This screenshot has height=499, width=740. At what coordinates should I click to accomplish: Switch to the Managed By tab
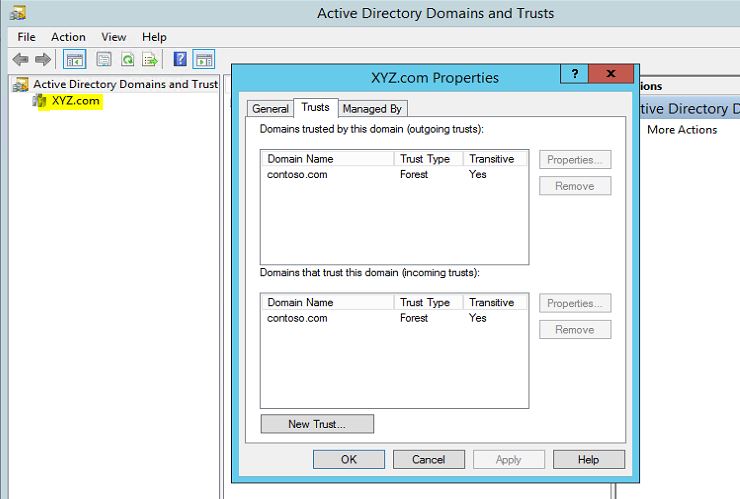[x=372, y=109]
